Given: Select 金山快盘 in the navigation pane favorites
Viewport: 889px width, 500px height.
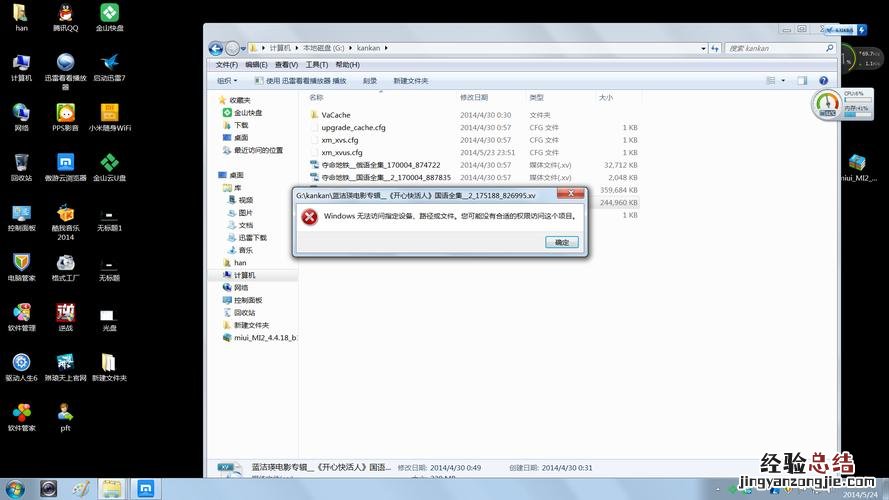Looking at the screenshot, I should [x=243, y=113].
